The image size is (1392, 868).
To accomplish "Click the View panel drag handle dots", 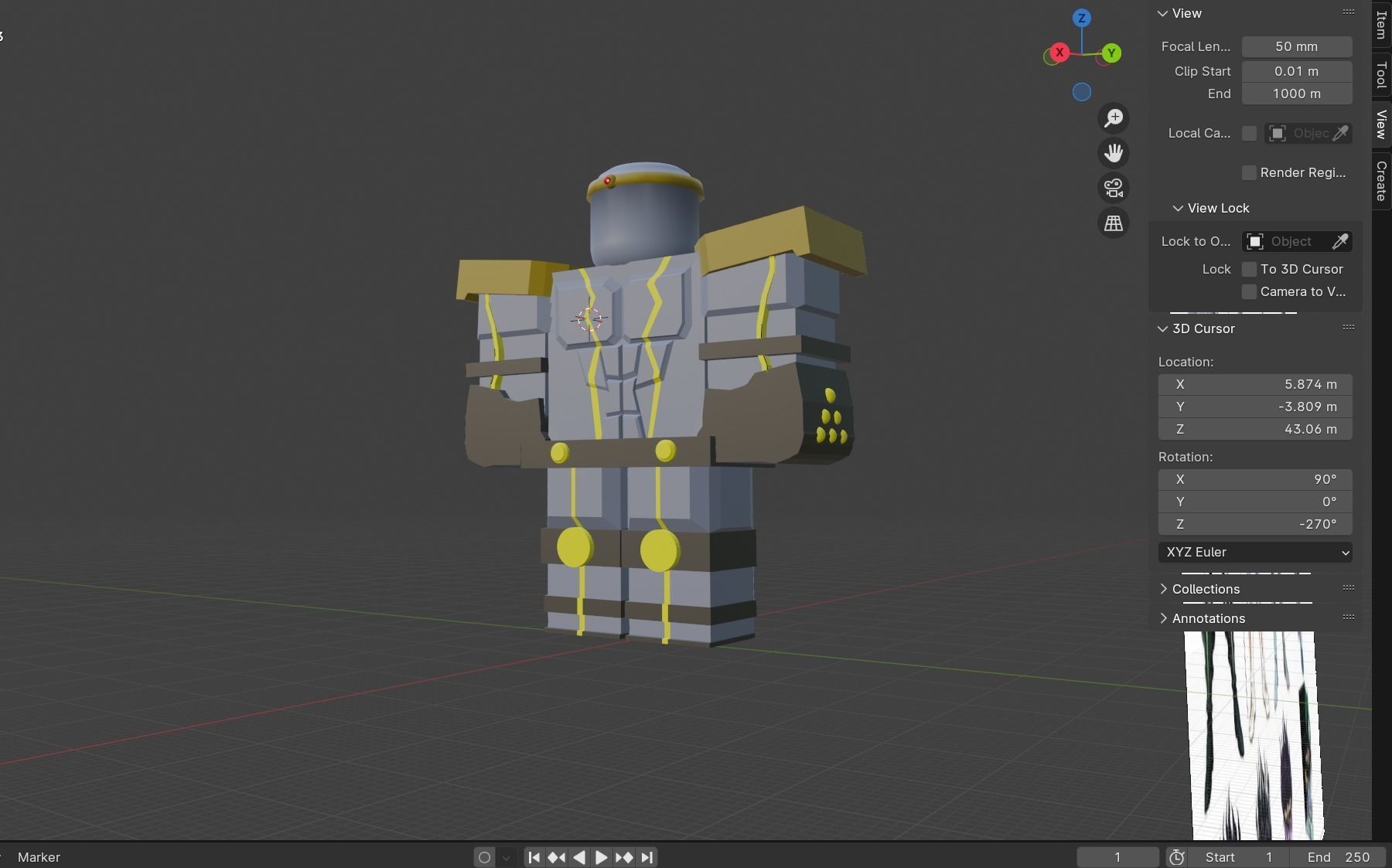I will tap(1349, 12).
